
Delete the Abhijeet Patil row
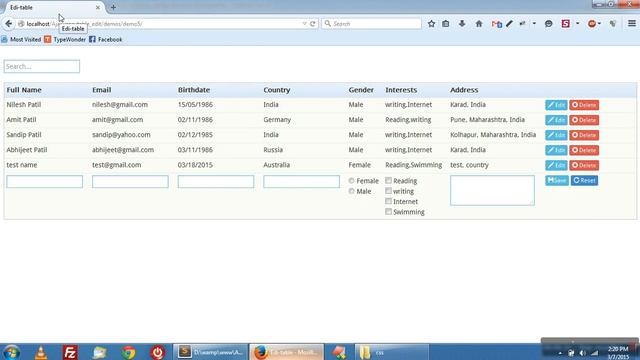pyautogui.click(x=584, y=150)
